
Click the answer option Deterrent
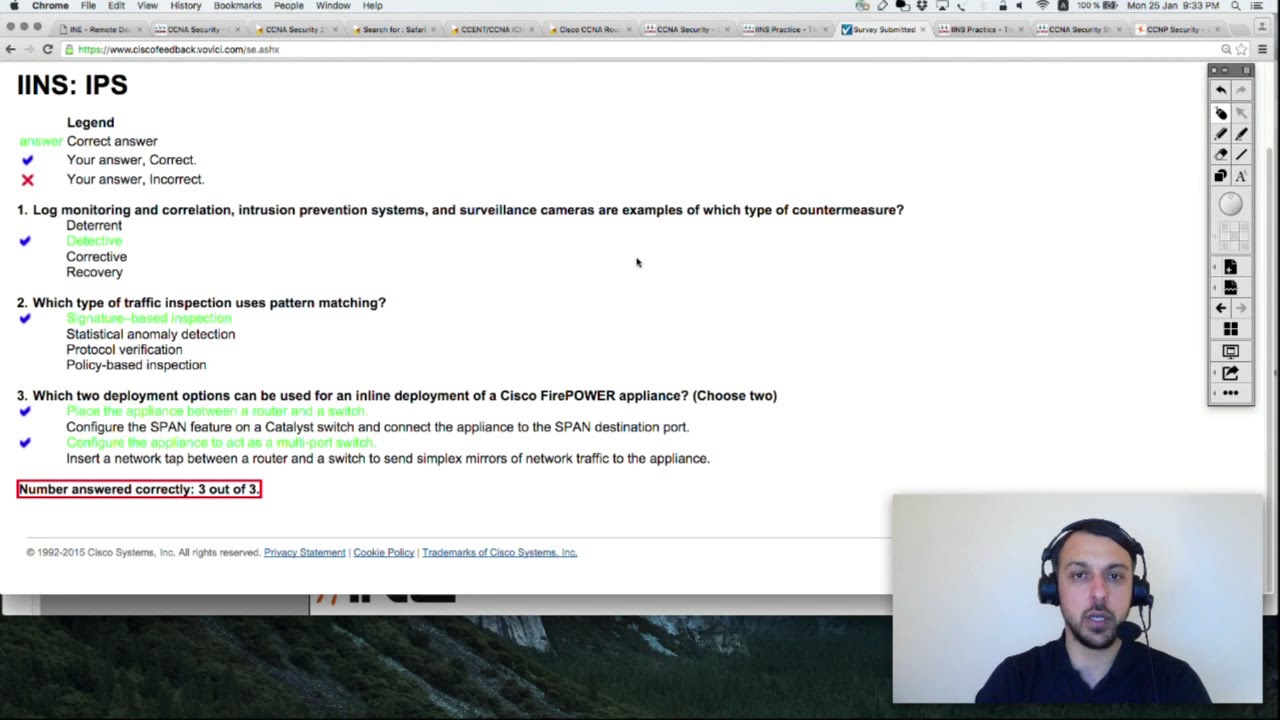[x=94, y=225]
